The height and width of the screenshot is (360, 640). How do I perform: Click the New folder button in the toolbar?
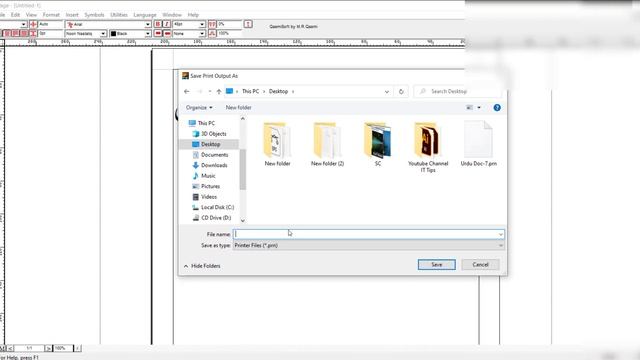238,108
